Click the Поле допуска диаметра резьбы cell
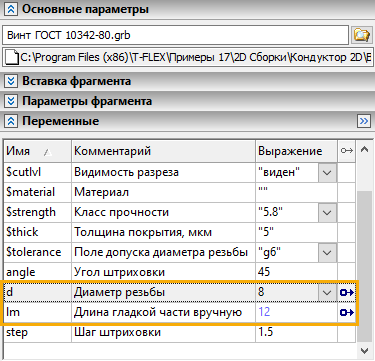375x361 pixels. tap(163, 252)
